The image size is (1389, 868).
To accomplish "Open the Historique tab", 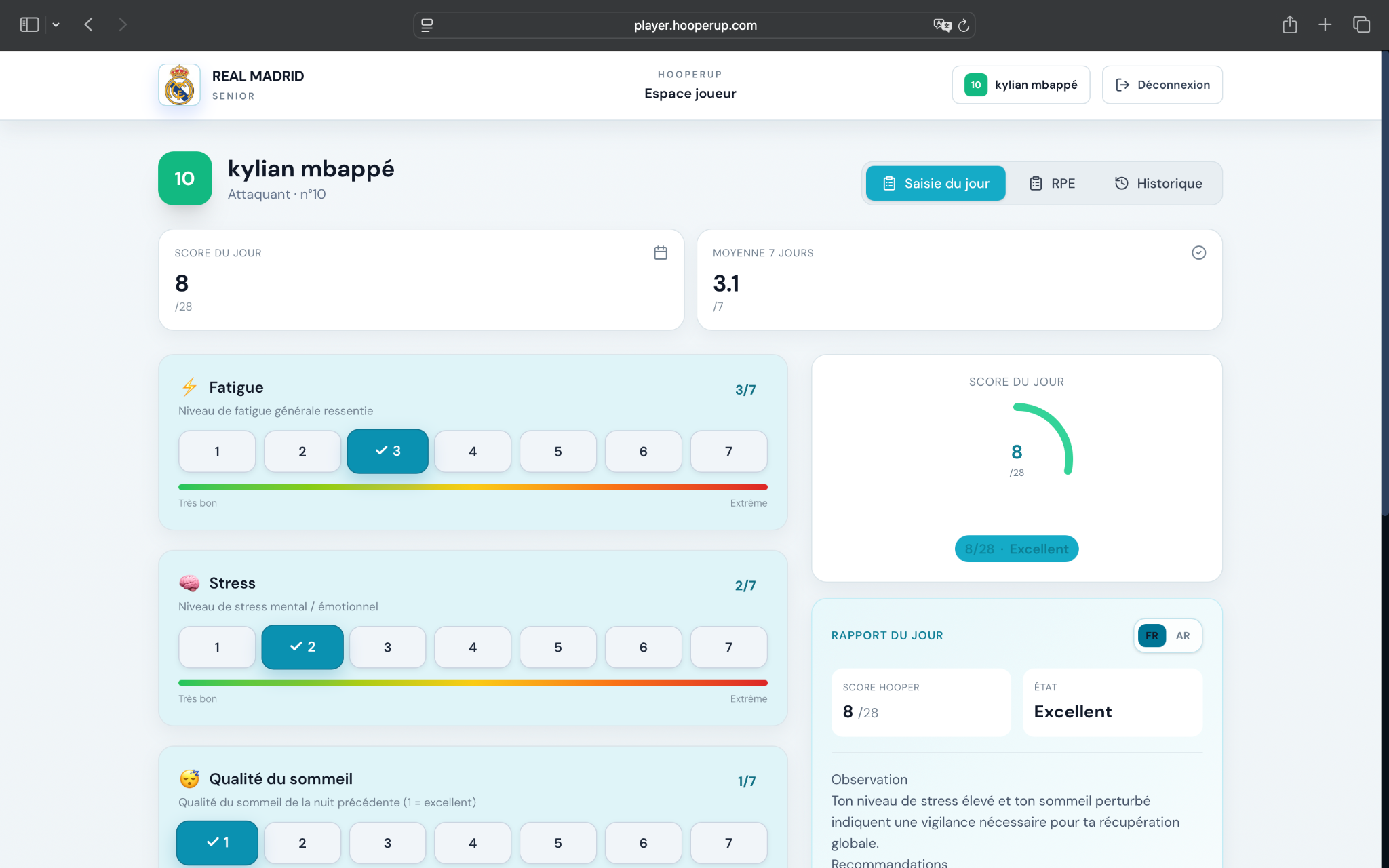I will coord(1158,183).
